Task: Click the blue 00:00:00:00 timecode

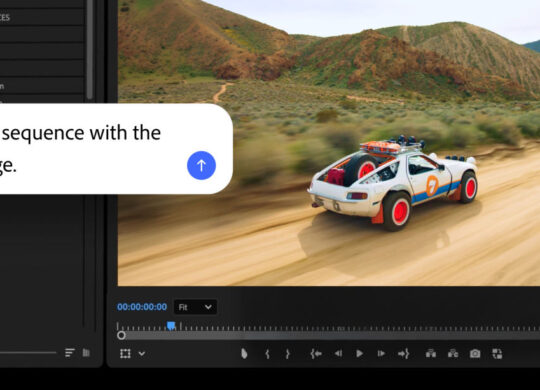Action: tap(142, 307)
